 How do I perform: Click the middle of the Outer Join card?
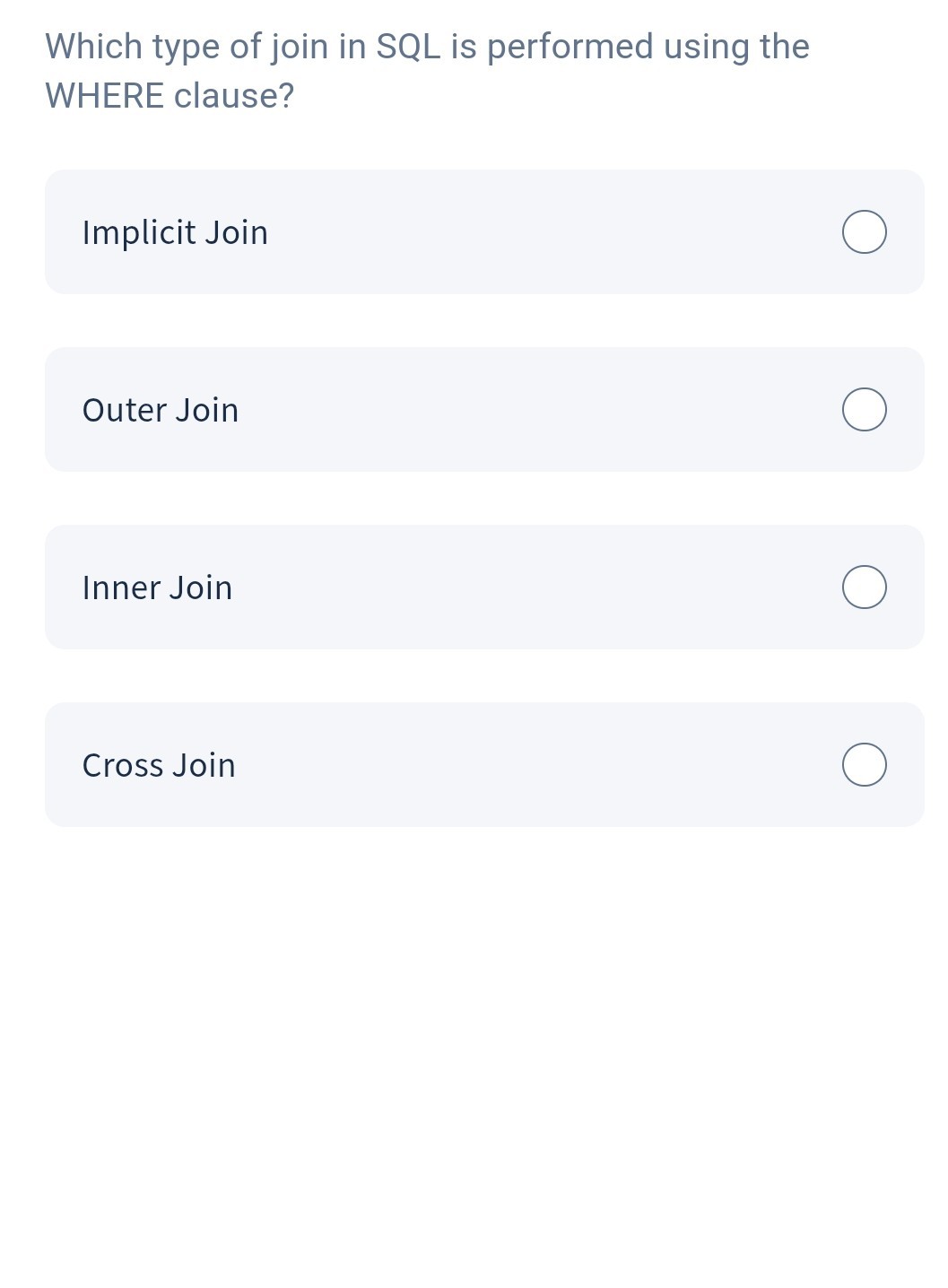(484, 410)
